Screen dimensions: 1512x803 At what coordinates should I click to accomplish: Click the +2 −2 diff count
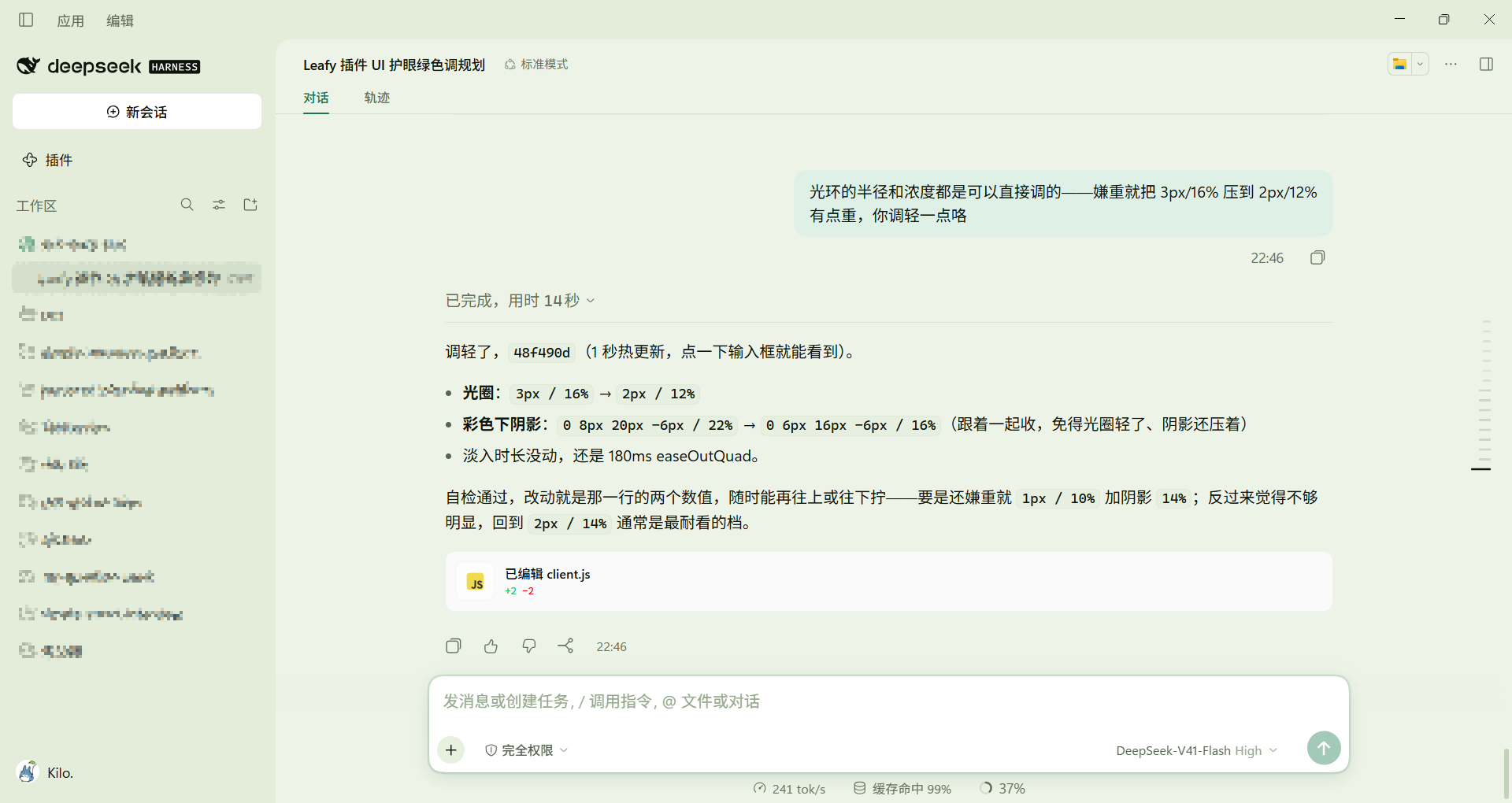pos(520,591)
